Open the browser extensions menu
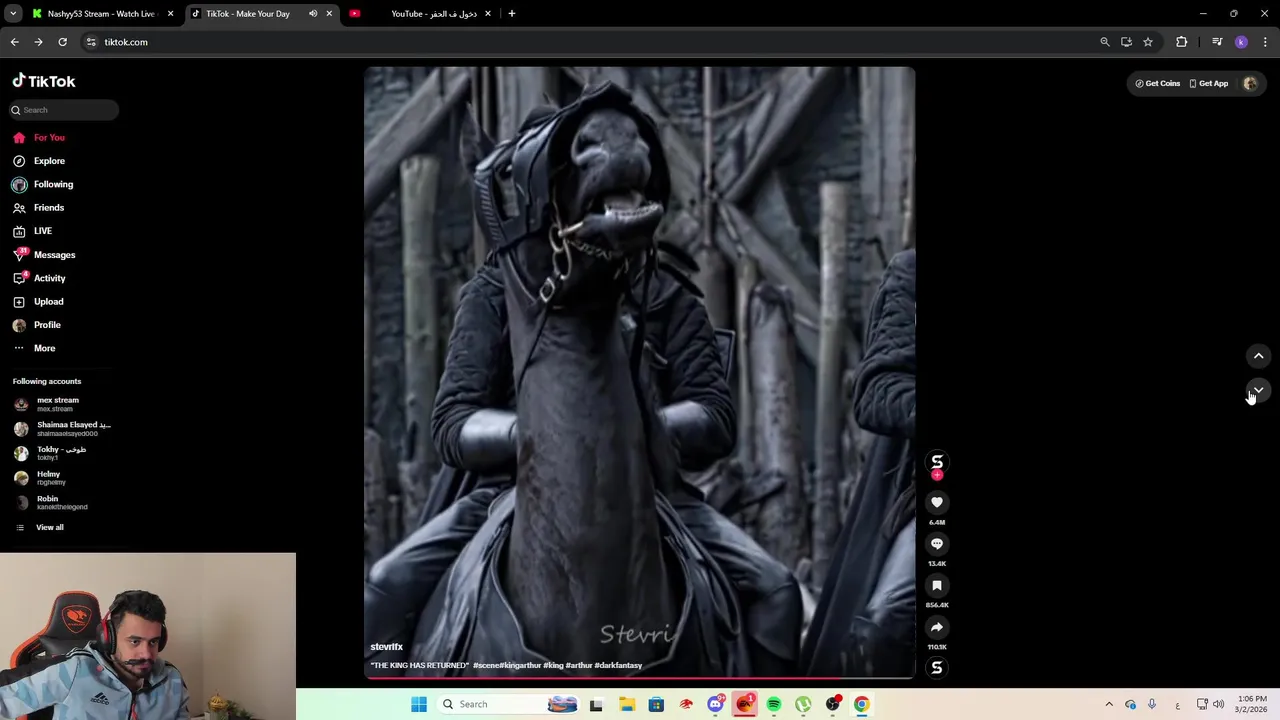This screenshot has width=1280, height=720. coord(1182,42)
